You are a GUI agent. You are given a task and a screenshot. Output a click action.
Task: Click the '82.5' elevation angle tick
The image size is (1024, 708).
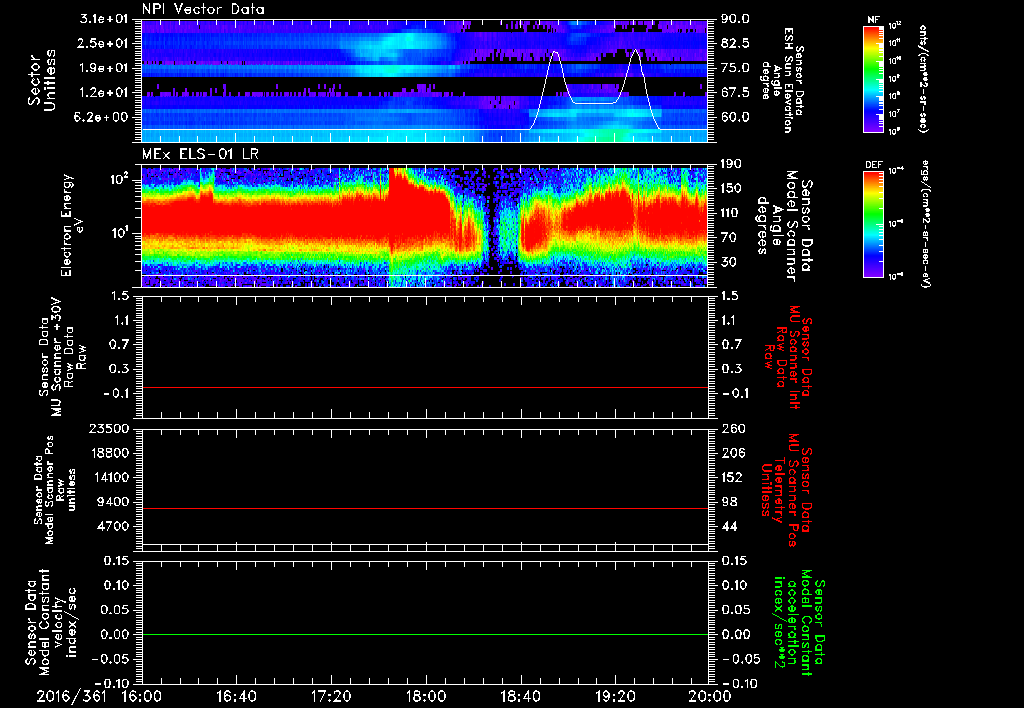[x=735, y=43]
